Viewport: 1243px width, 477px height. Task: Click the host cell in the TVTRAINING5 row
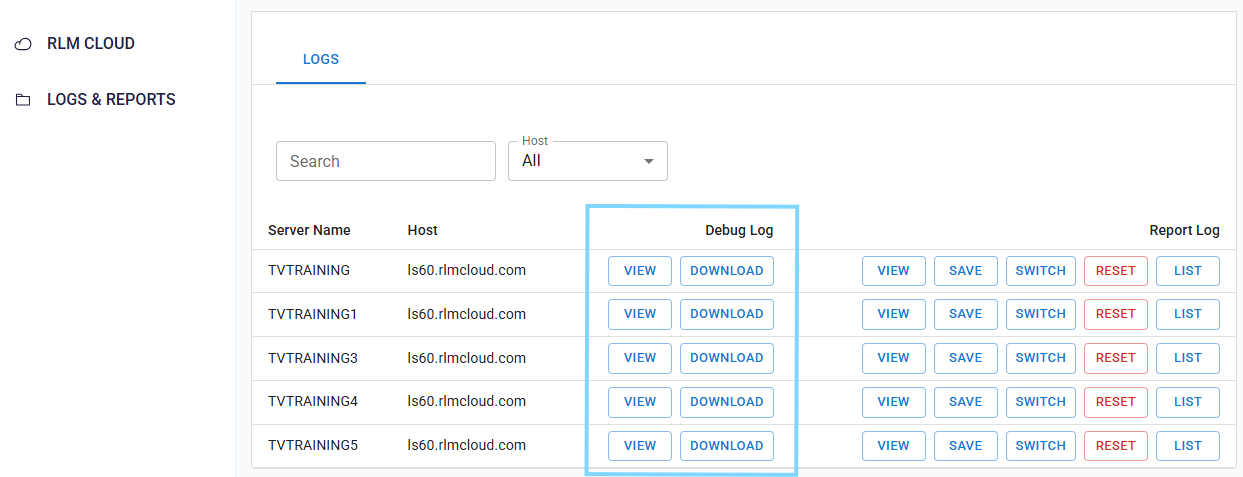point(467,446)
